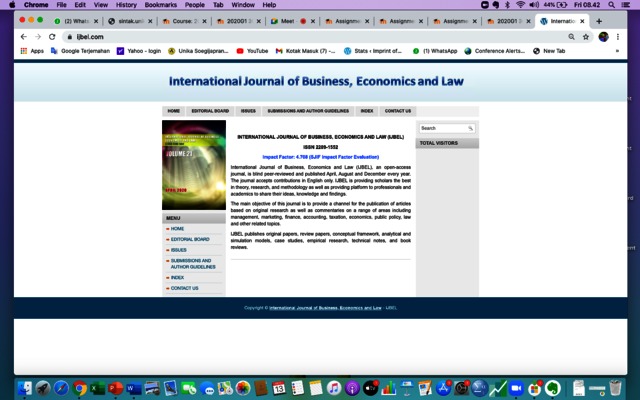Screen dimensions: 640x400
Task: Bookmark this page with the star icon
Action: click(x=585, y=36)
